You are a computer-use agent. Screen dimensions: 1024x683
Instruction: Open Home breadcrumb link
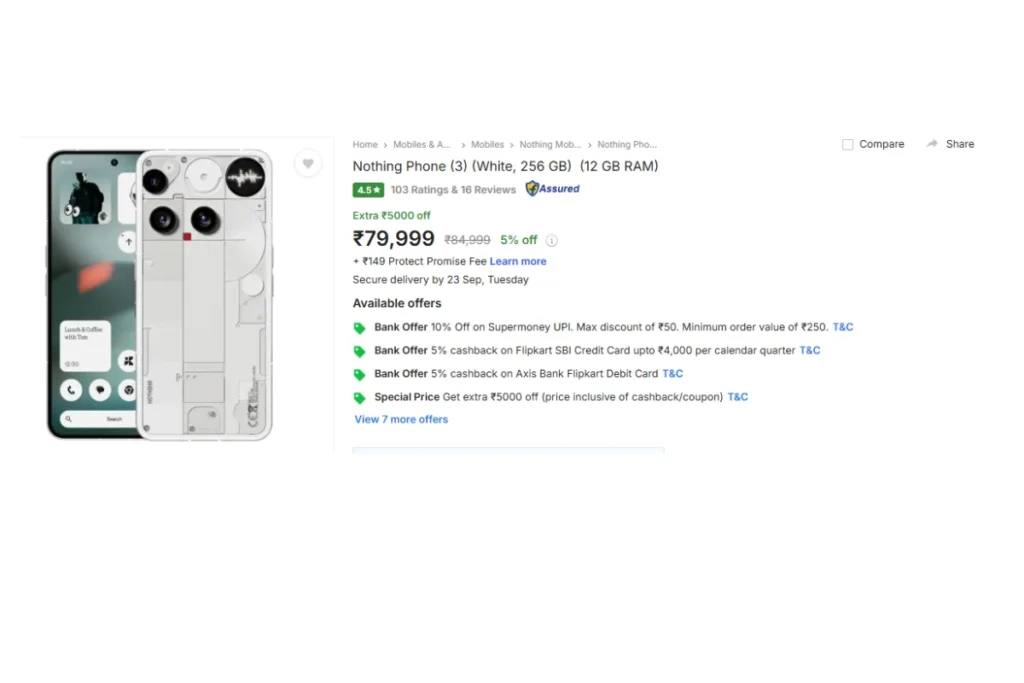pos(365,145)
